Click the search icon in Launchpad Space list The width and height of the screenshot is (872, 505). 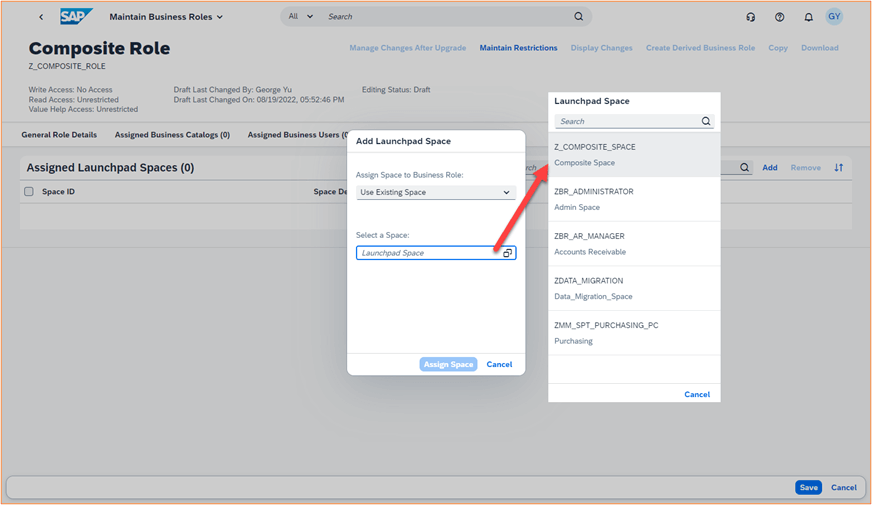(706, 121)
